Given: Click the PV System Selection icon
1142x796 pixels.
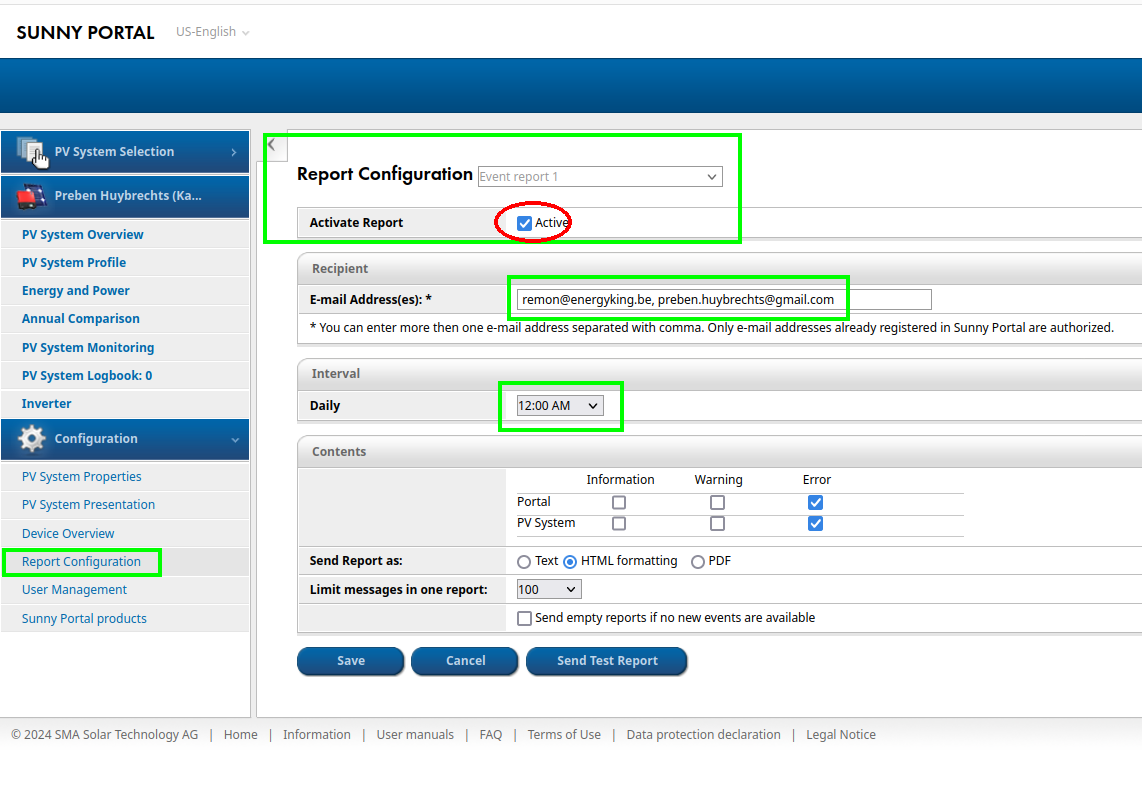Looking at the screenshot, I should (x=33, y=152).
